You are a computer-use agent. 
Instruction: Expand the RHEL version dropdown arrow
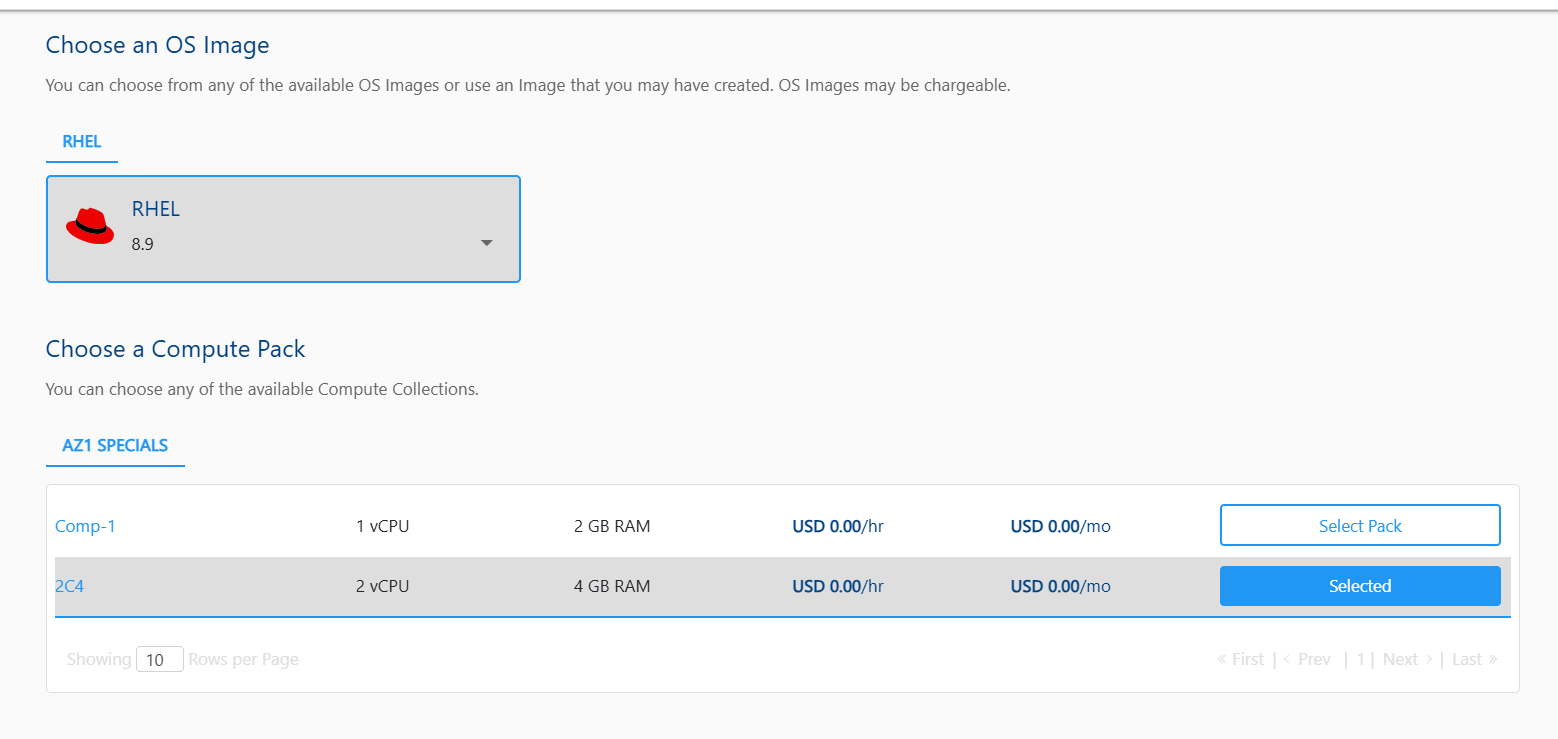point(487,243)
